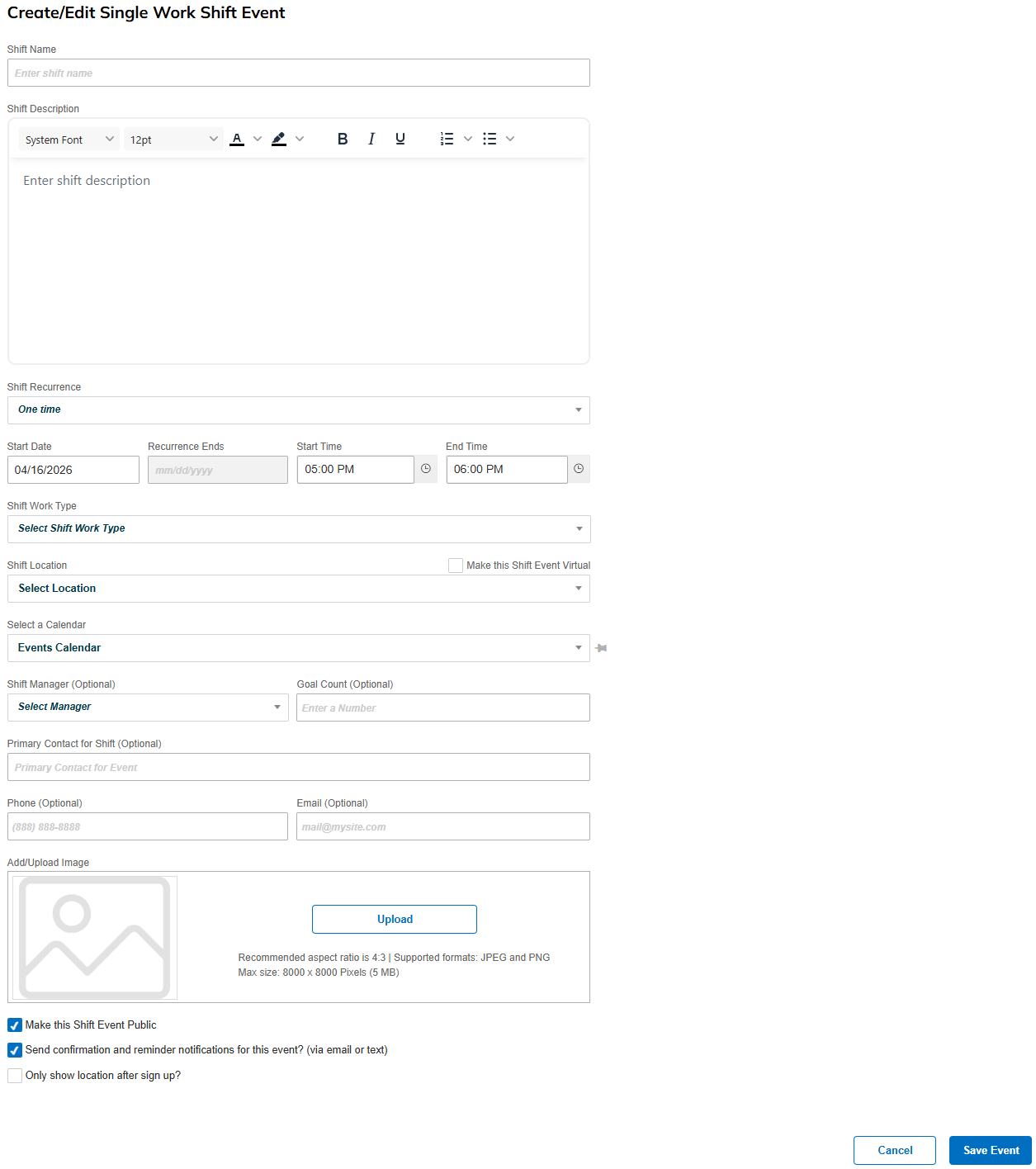Click the 'Create/Edit Single Work Shift Event' heading
1036x1169 pixels.
(x=146, y=12)
